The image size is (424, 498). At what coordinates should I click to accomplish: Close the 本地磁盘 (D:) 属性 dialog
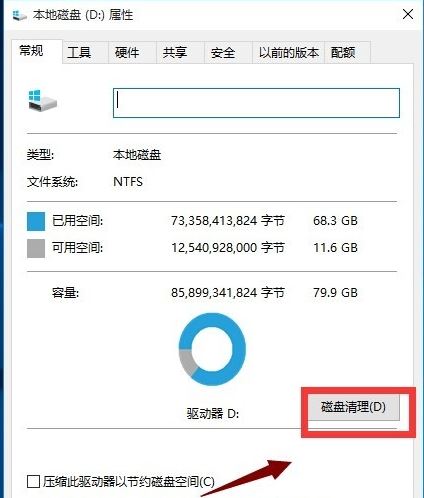pyautogui.click(x=408, y=14)
